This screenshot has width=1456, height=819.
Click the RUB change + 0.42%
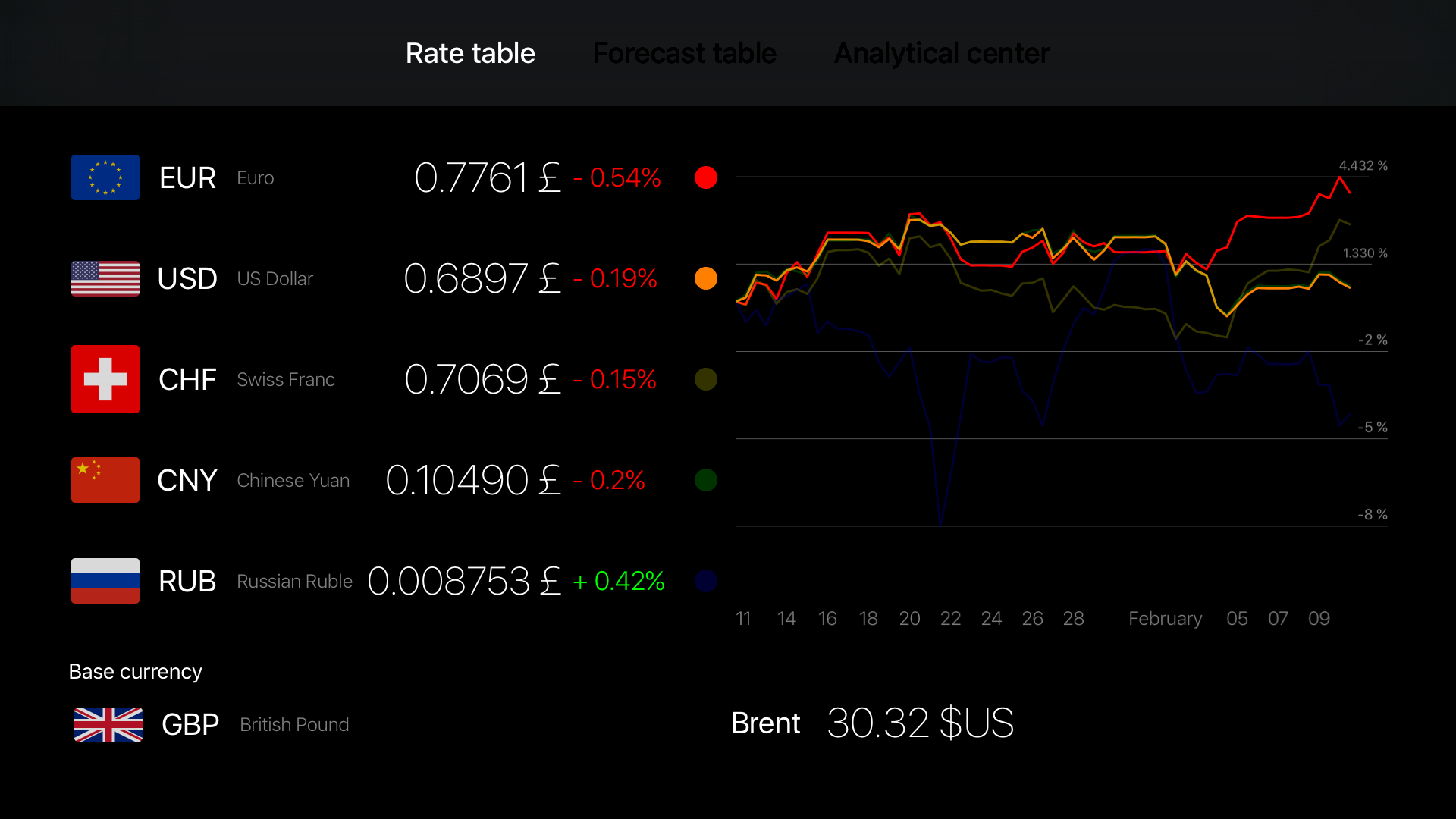point(619,581)
